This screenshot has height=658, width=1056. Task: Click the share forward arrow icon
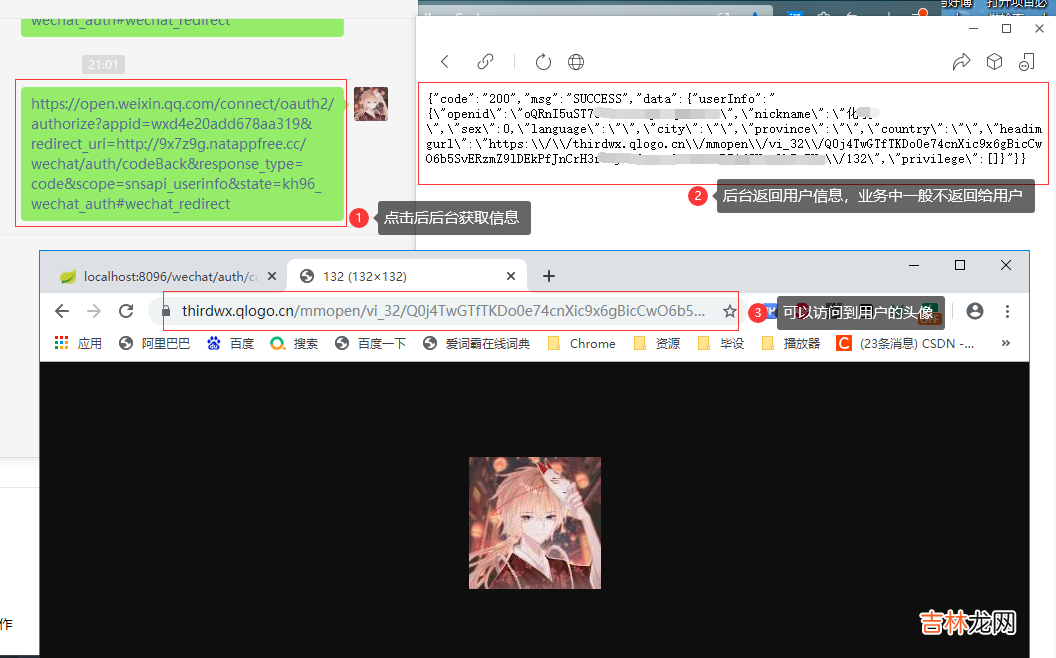[961, 62]
